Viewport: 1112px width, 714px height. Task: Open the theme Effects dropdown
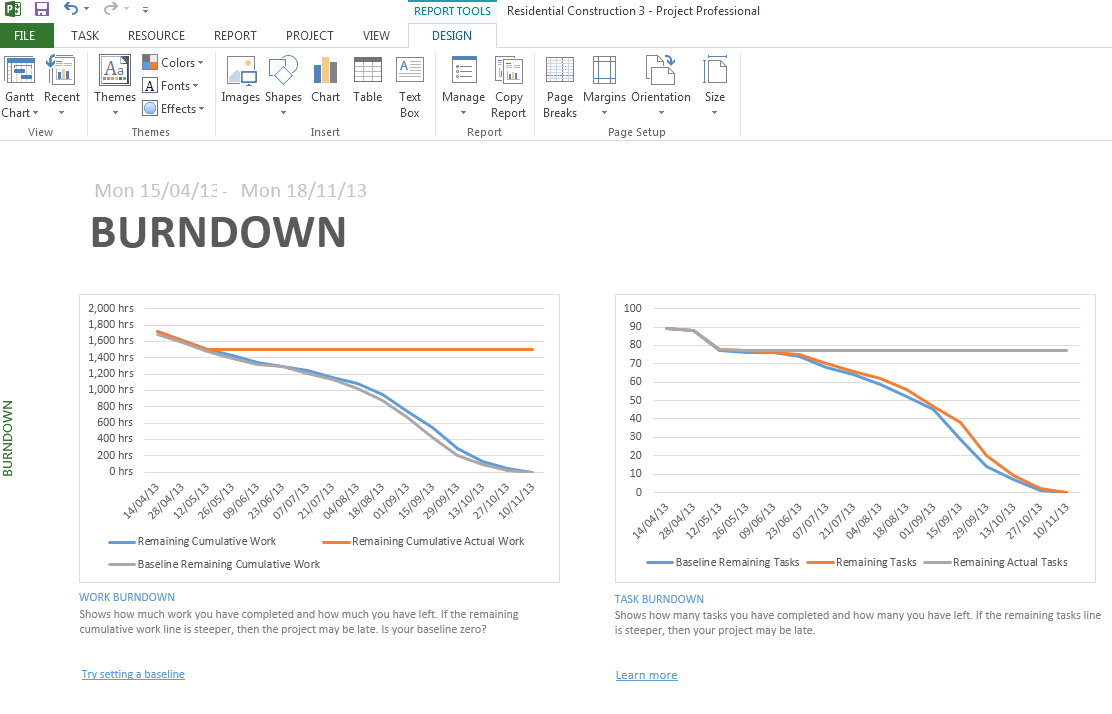click(x=173, y=108)
